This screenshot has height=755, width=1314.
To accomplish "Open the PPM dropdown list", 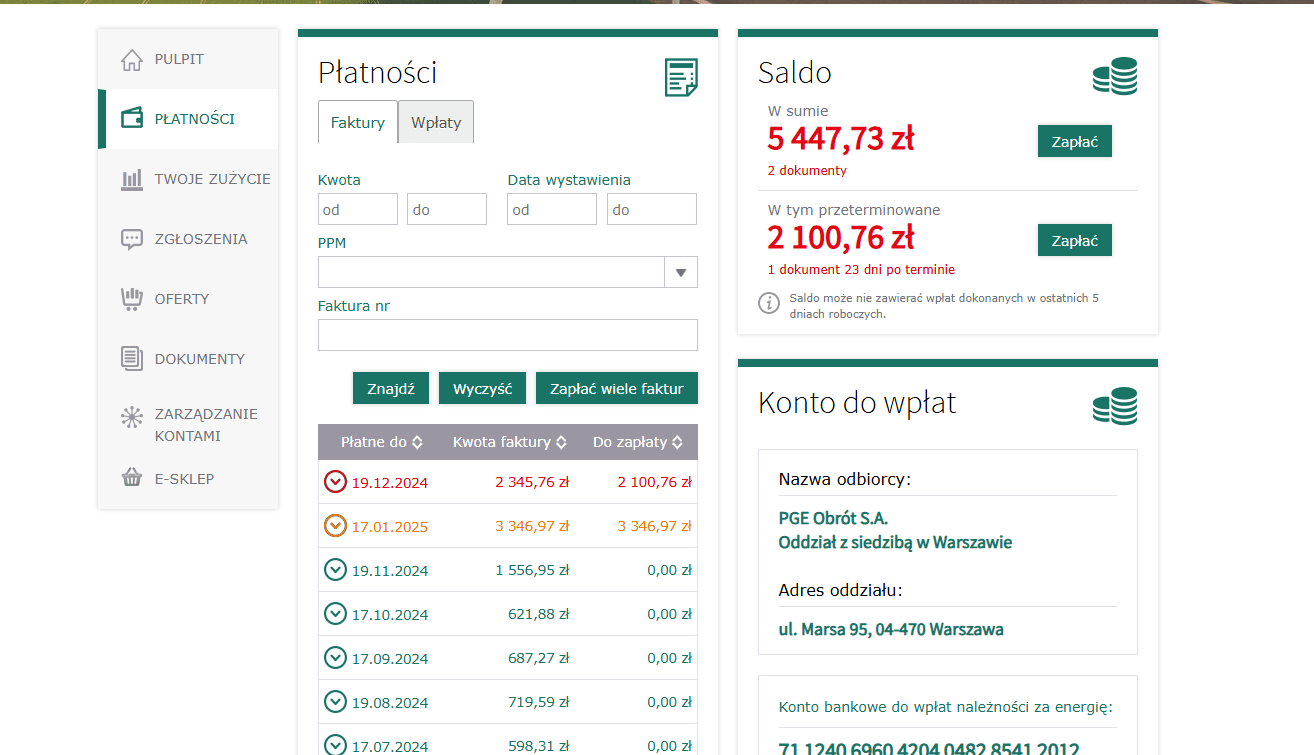I will 681,272.
